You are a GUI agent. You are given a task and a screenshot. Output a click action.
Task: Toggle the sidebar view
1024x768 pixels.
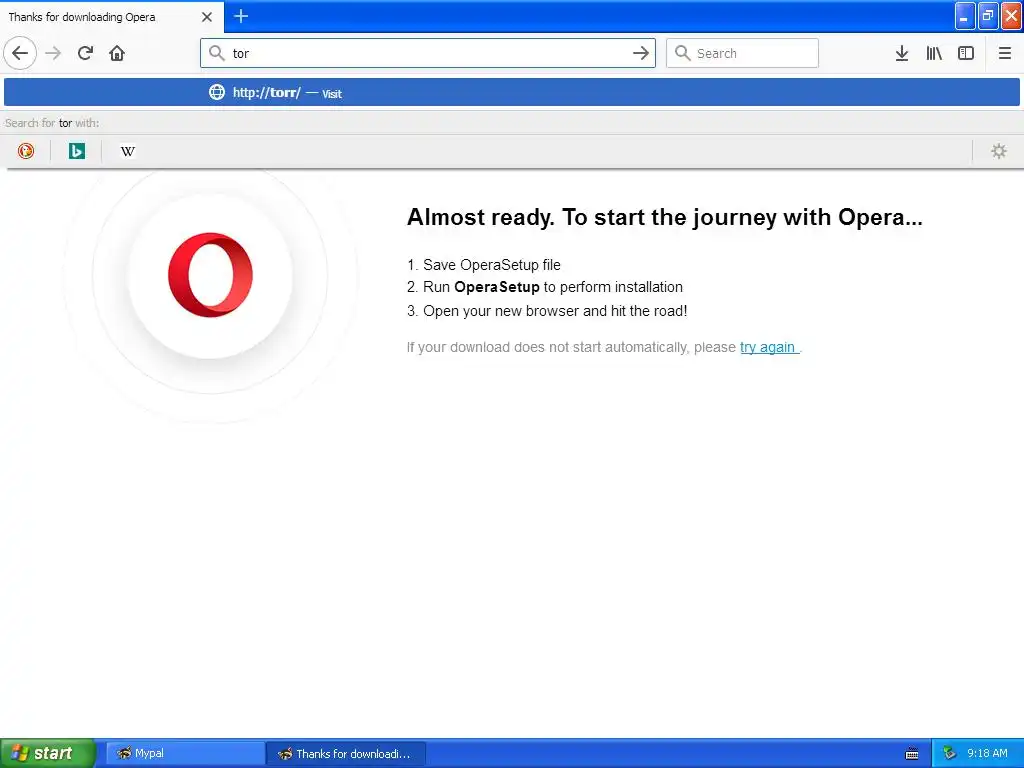click(966, 53)
